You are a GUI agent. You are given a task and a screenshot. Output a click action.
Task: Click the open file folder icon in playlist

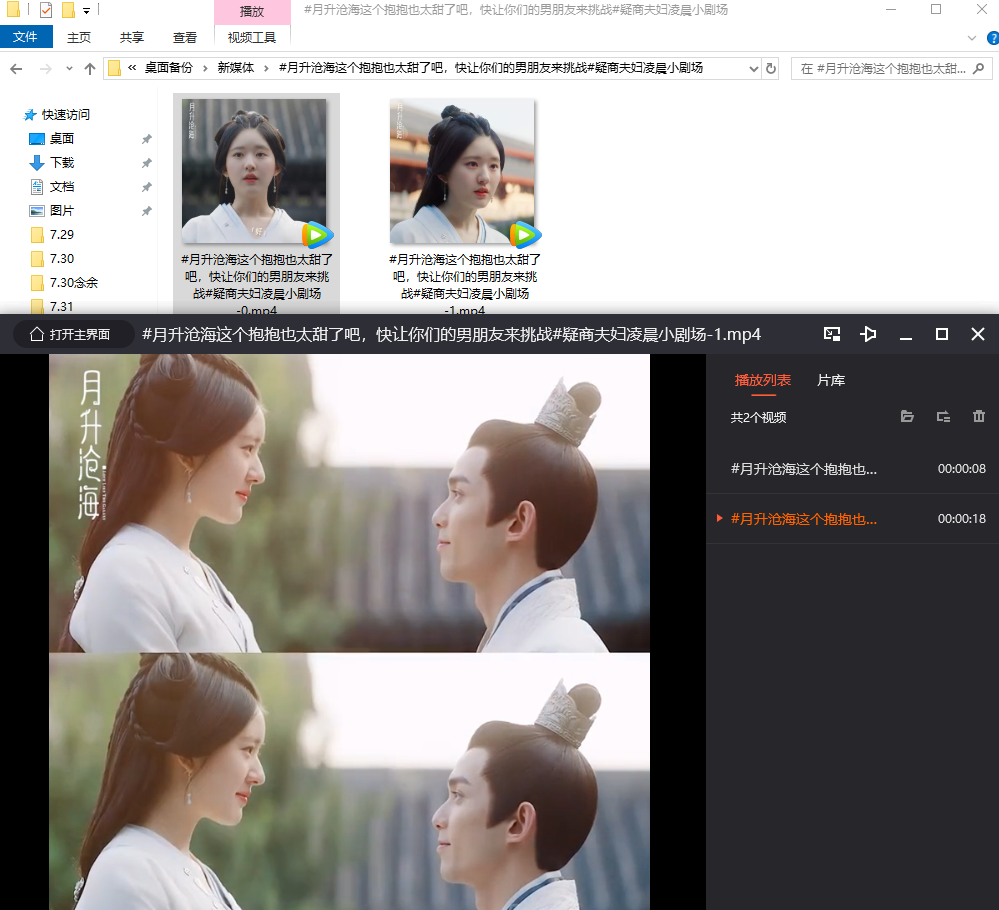907,416
